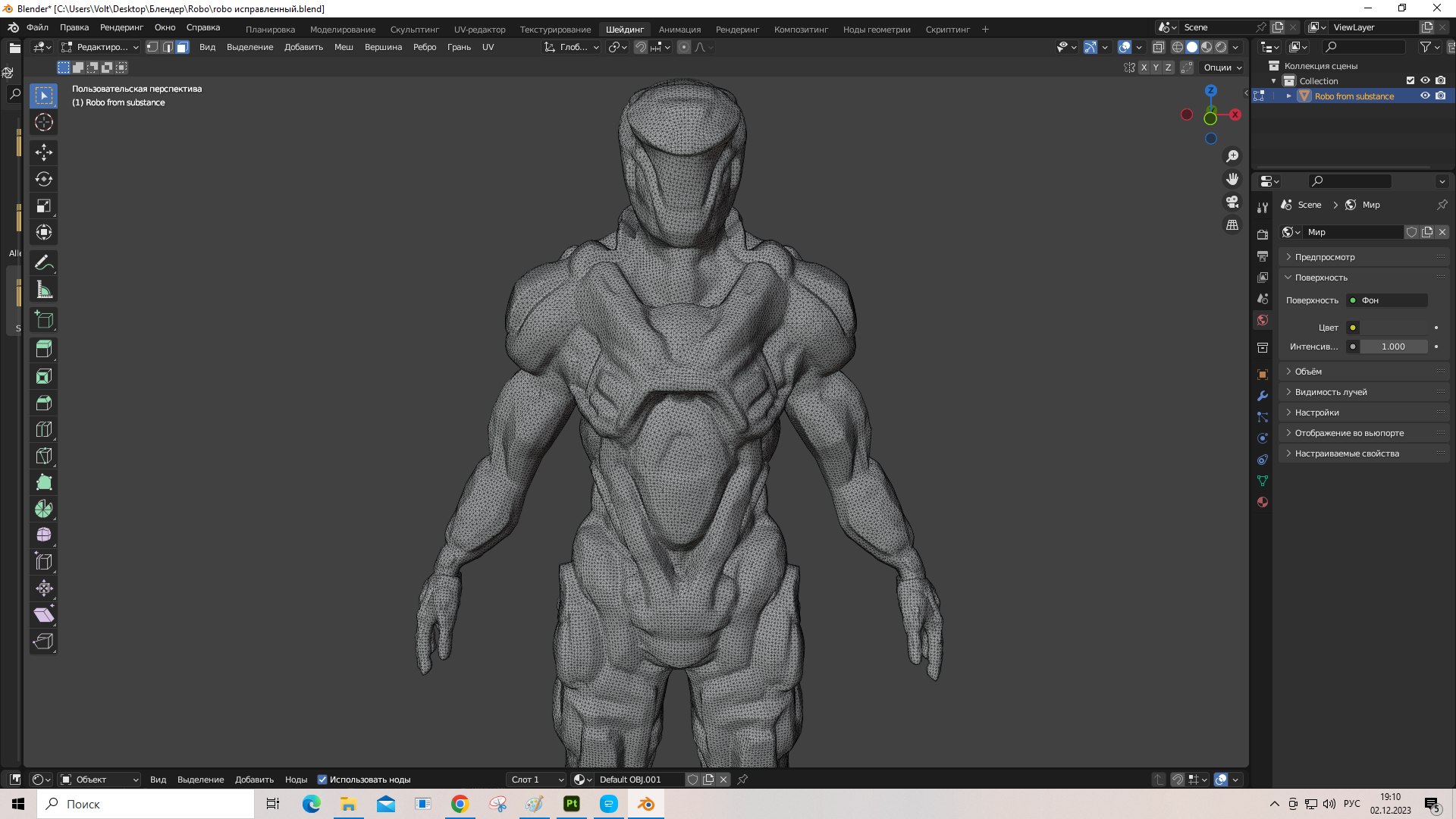Open the Object Data green triangle tab
Screen dimensions: 1456x819
coord(1263,481)
